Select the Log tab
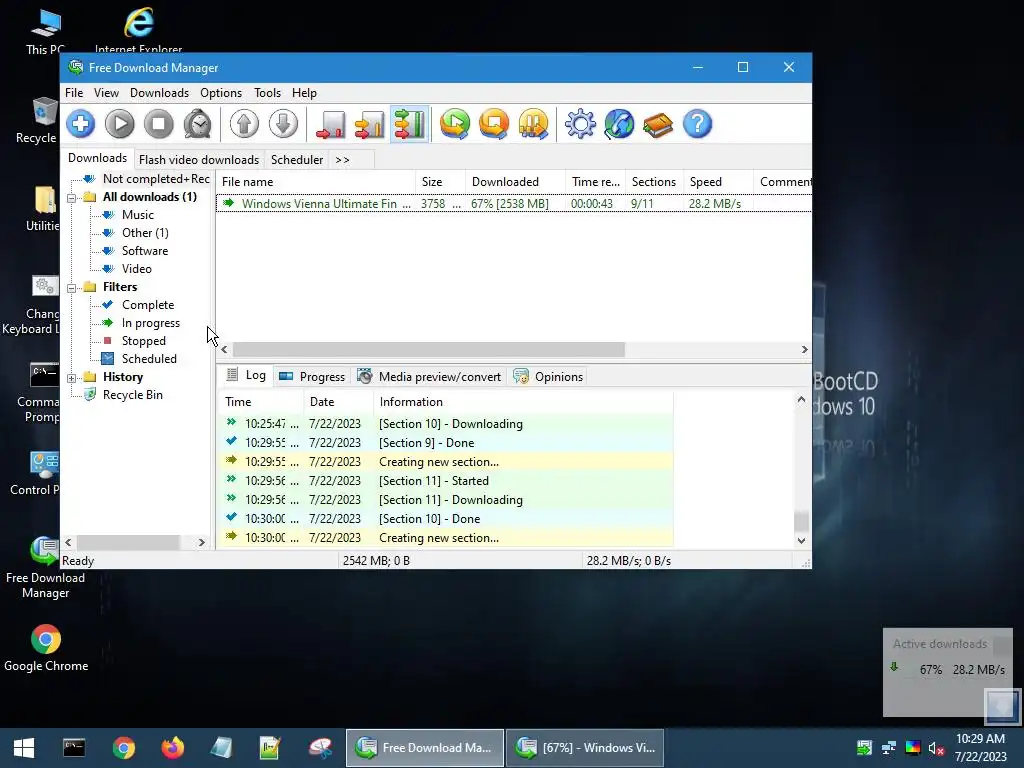The width and height of the screenshot is (1024, 768). click(x=246, y=376)
